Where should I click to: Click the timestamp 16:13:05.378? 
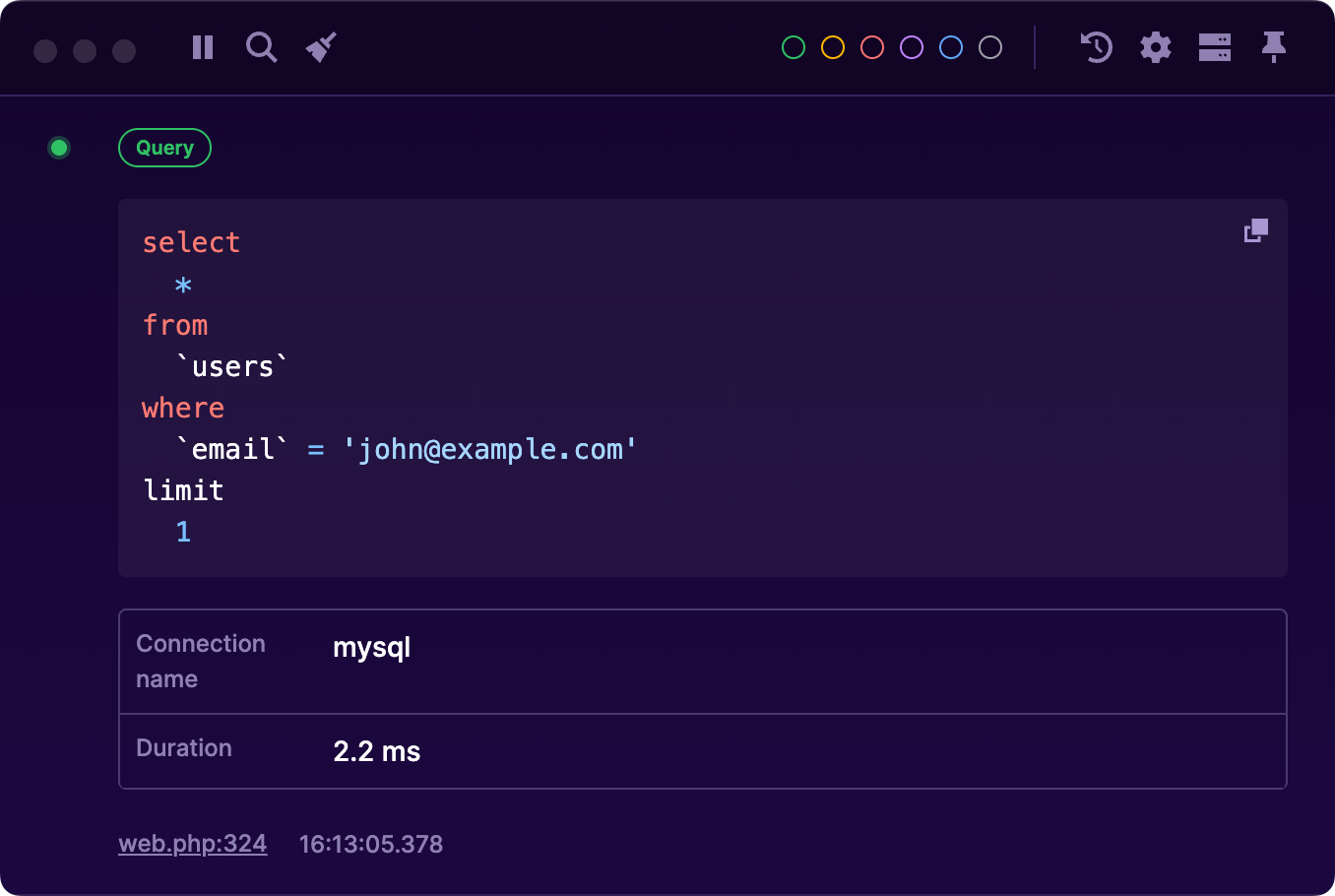point(370,844)
